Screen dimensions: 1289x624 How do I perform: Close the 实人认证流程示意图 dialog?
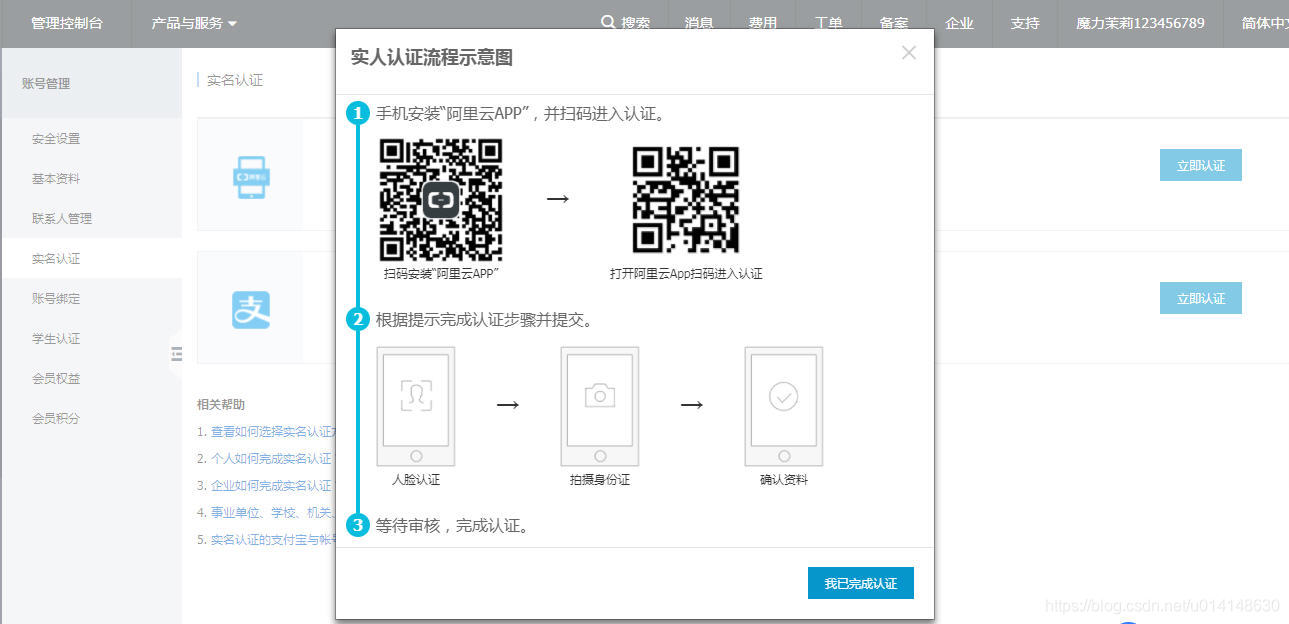(x=908, y=53)
